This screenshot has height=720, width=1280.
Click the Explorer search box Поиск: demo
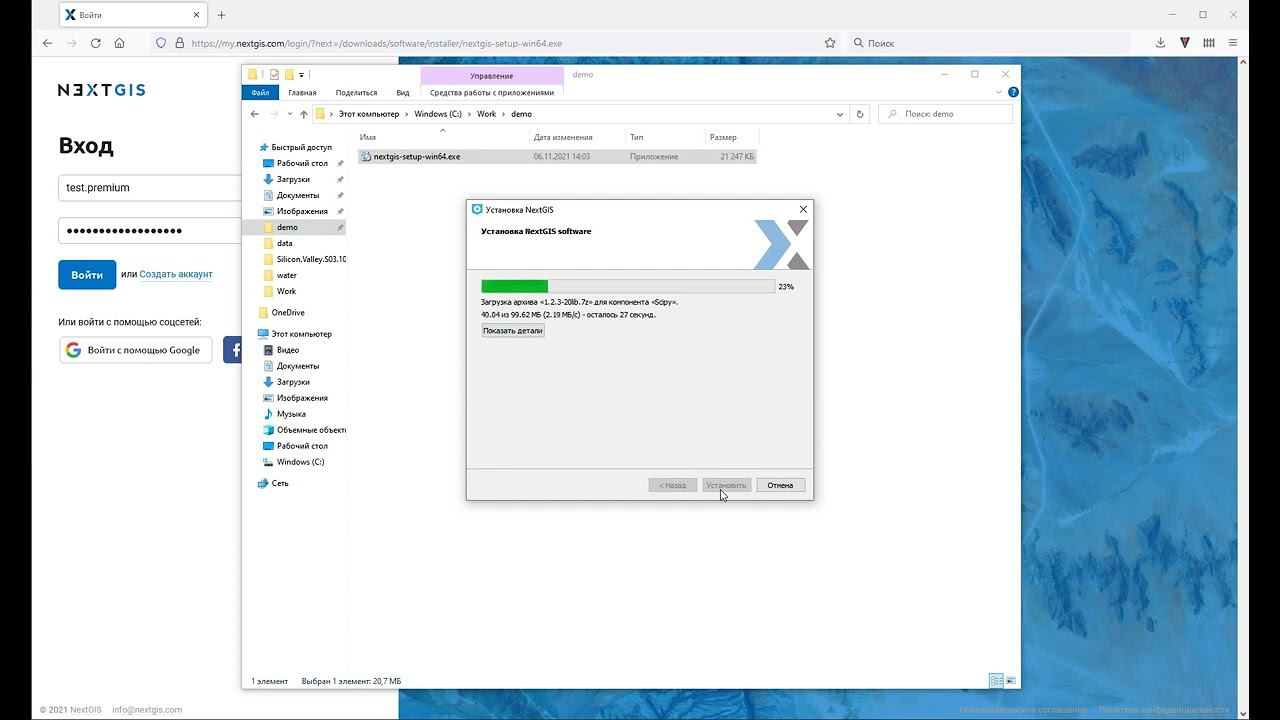coord(946,114)
